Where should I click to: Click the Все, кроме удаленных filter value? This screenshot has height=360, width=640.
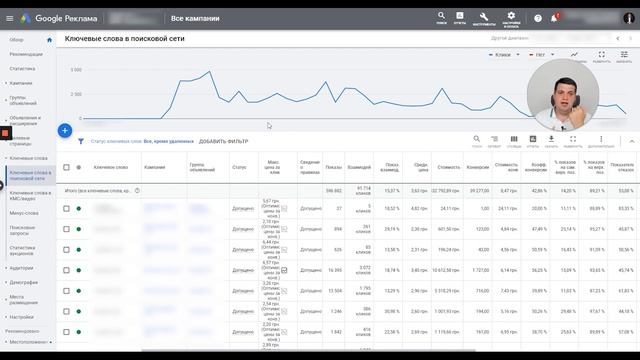click(169, 142)
